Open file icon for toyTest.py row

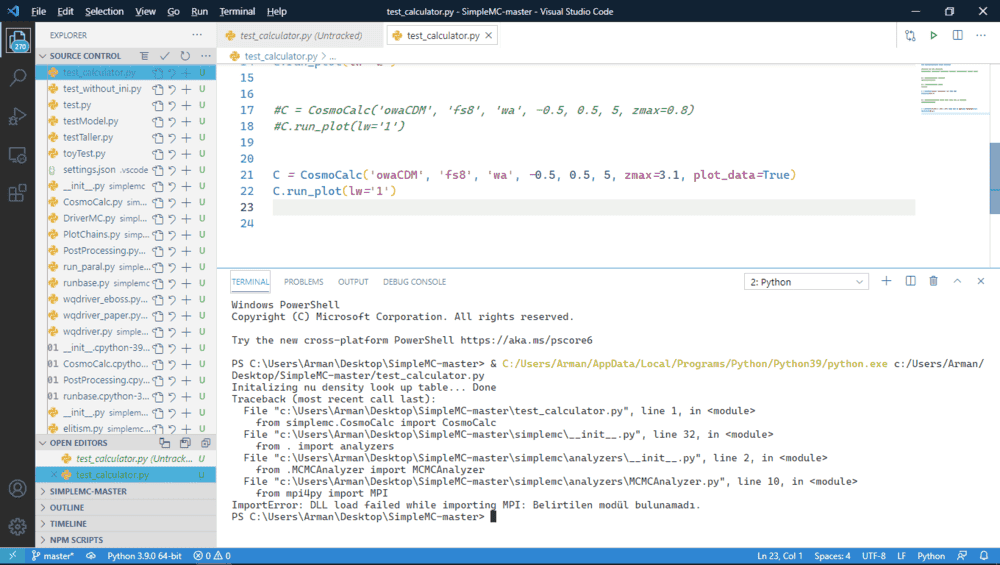tap(158, 154)
